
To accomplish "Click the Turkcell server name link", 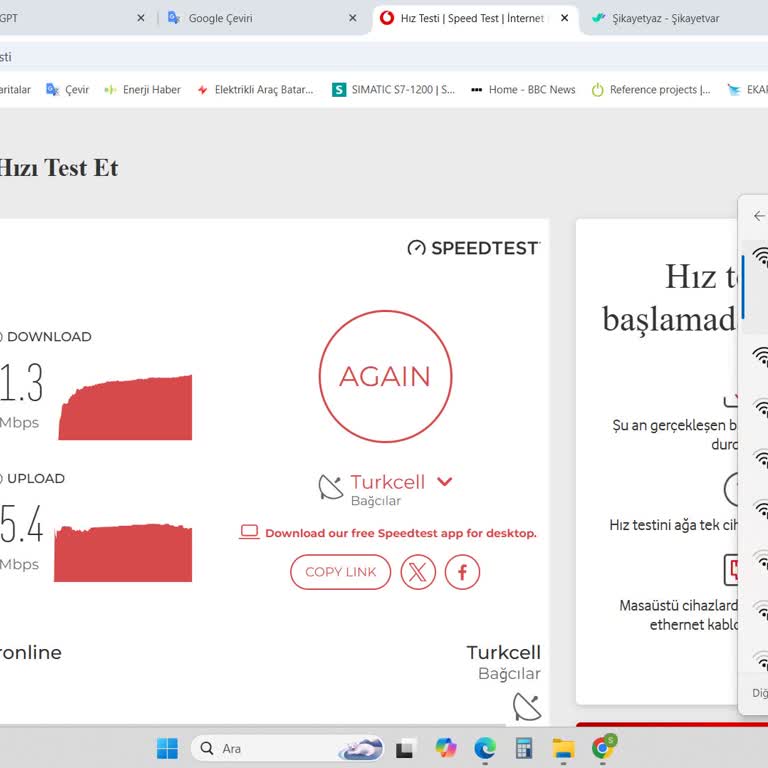I will click(387, 482).
